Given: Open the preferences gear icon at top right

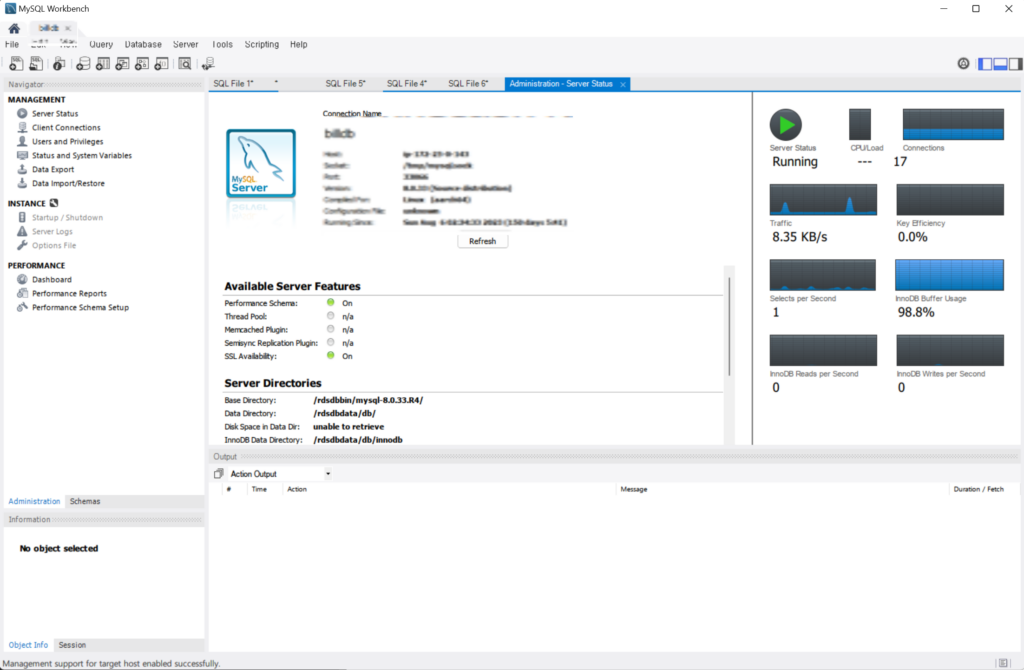Looking at the screenshot, I should (963, 63).
